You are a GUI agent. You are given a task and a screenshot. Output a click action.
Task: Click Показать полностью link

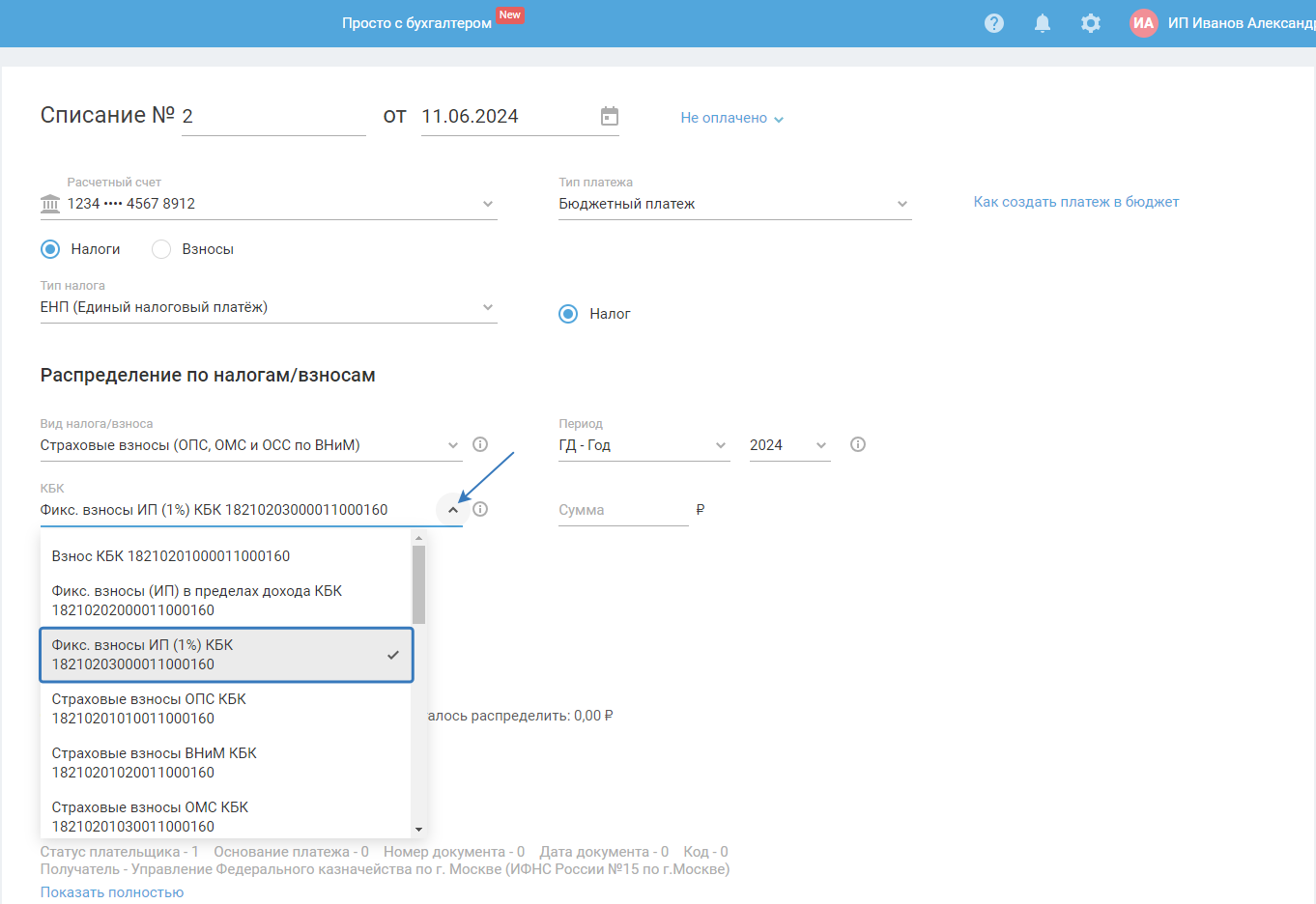click(112, 892)
